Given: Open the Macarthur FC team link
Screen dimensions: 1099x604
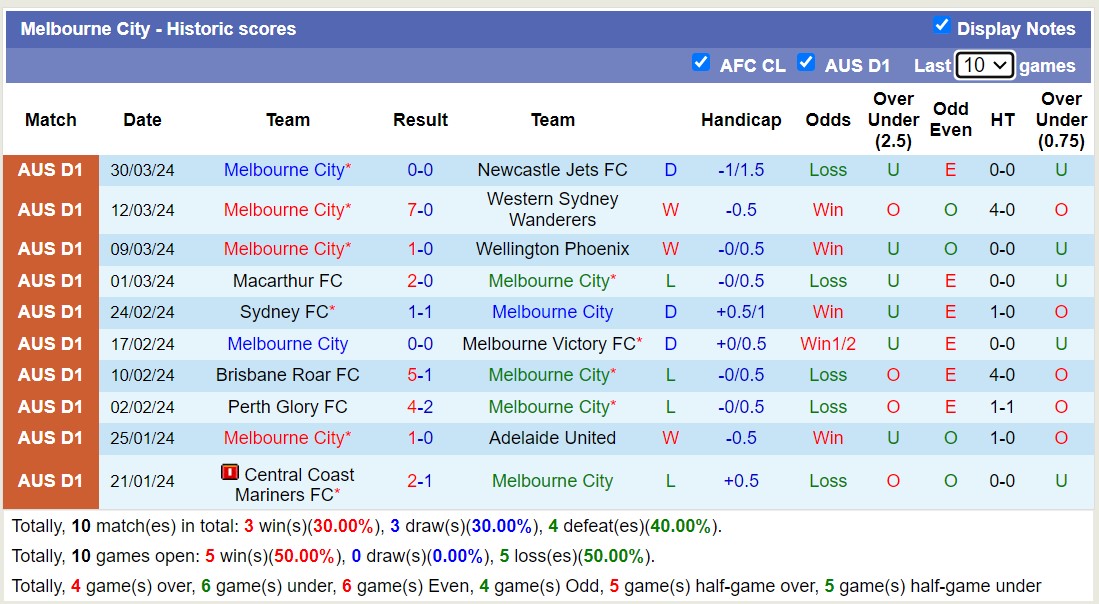Looking at the screenshot, I should [x=287, y=281].
